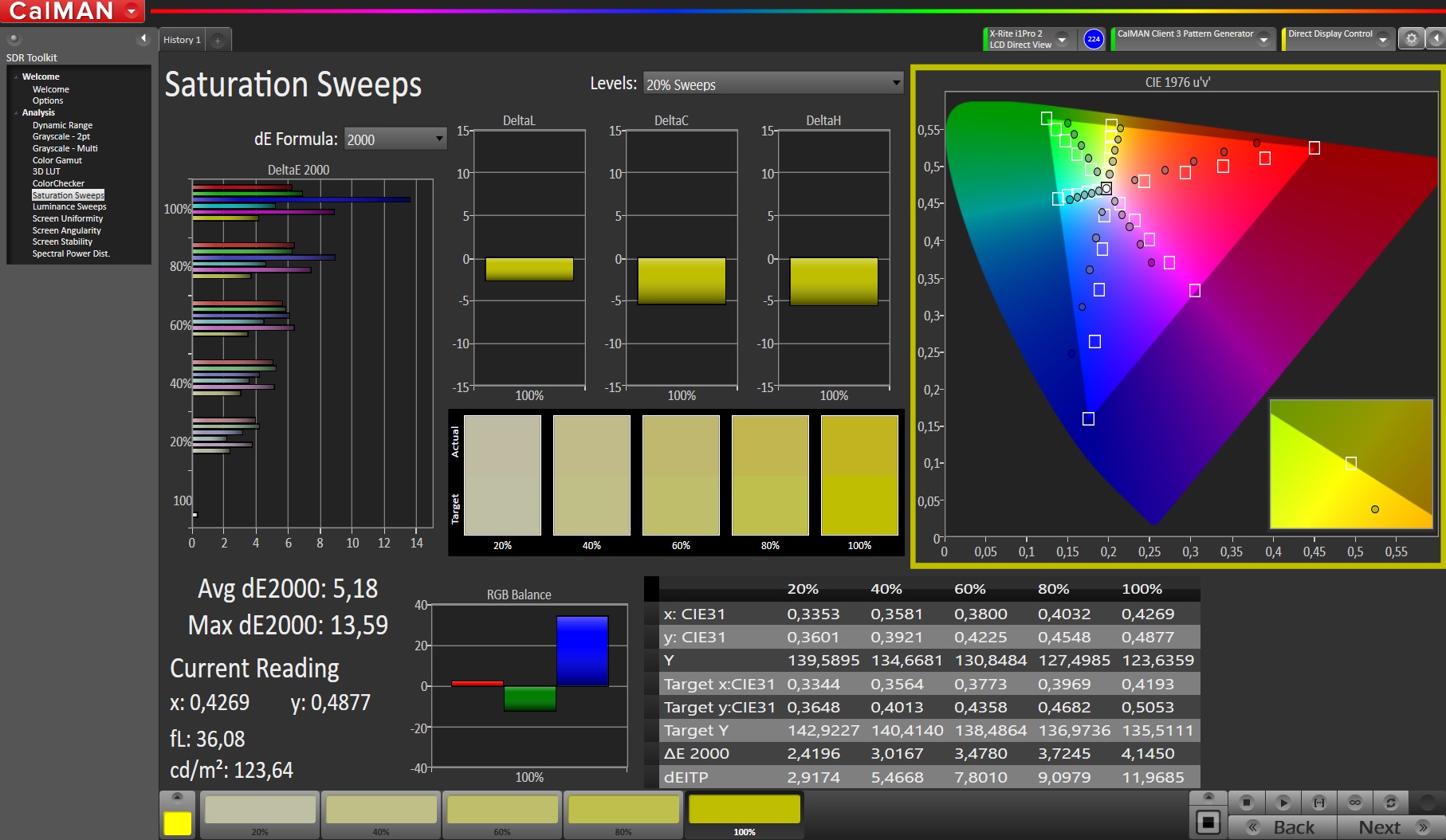Expand the CalMAN main menu arrow
Image resolution: width=1446 pixels, height=840 pixels.
[x=132, y=11]
